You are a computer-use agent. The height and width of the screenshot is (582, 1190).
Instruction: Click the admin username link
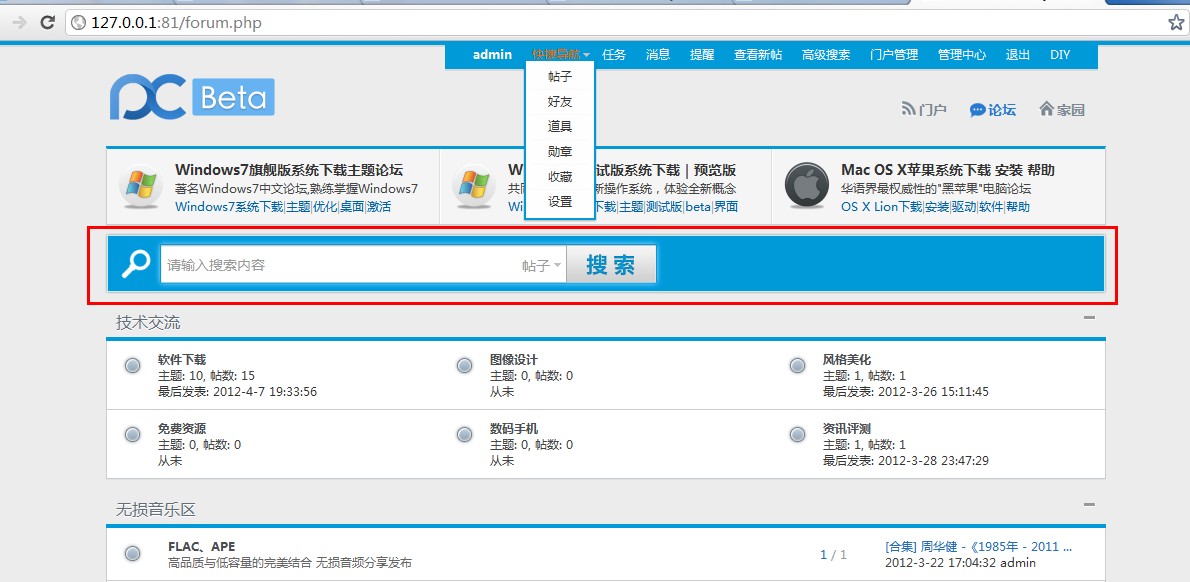point(493,55)
